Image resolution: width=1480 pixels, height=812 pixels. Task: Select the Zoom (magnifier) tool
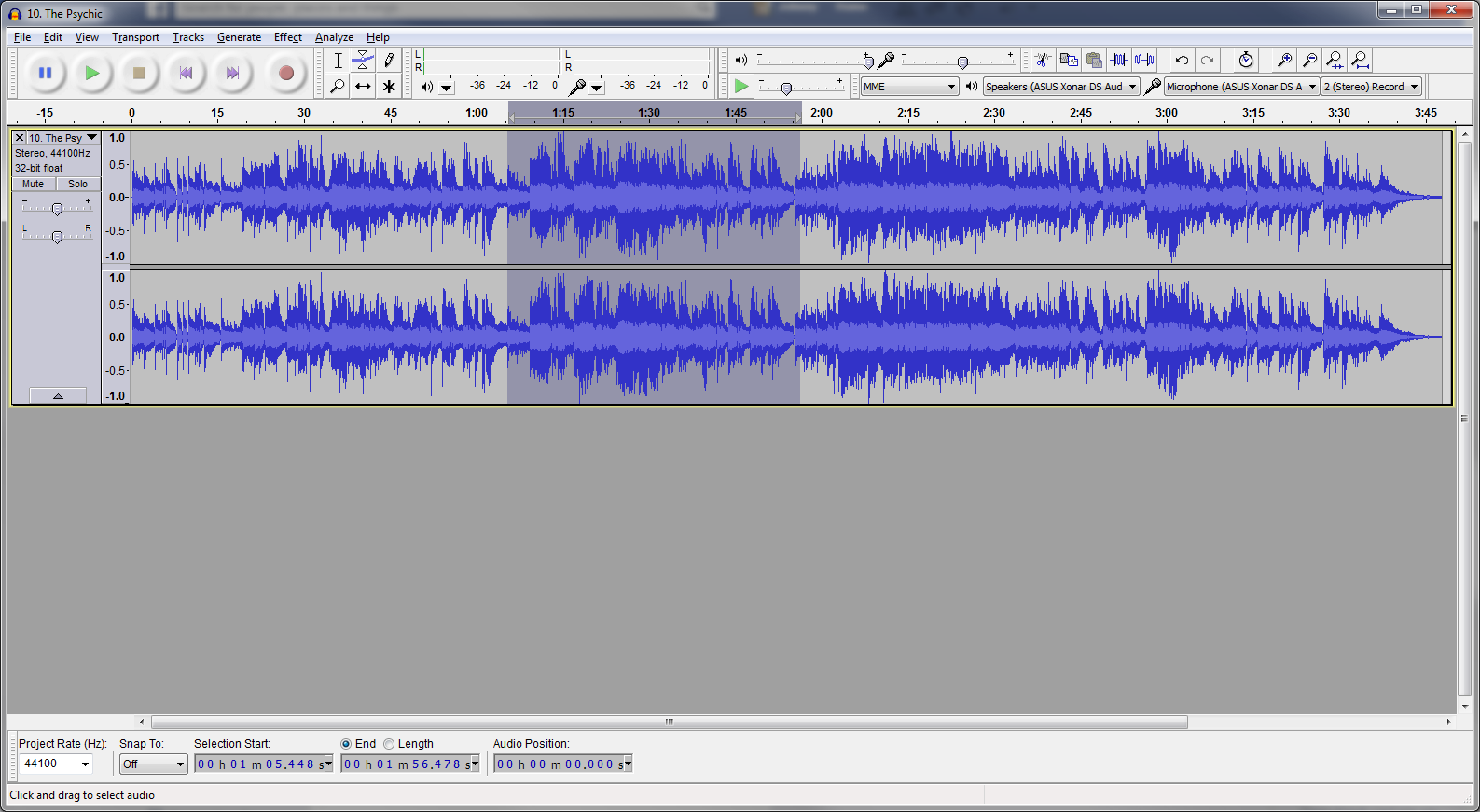[x=338, y=86]
